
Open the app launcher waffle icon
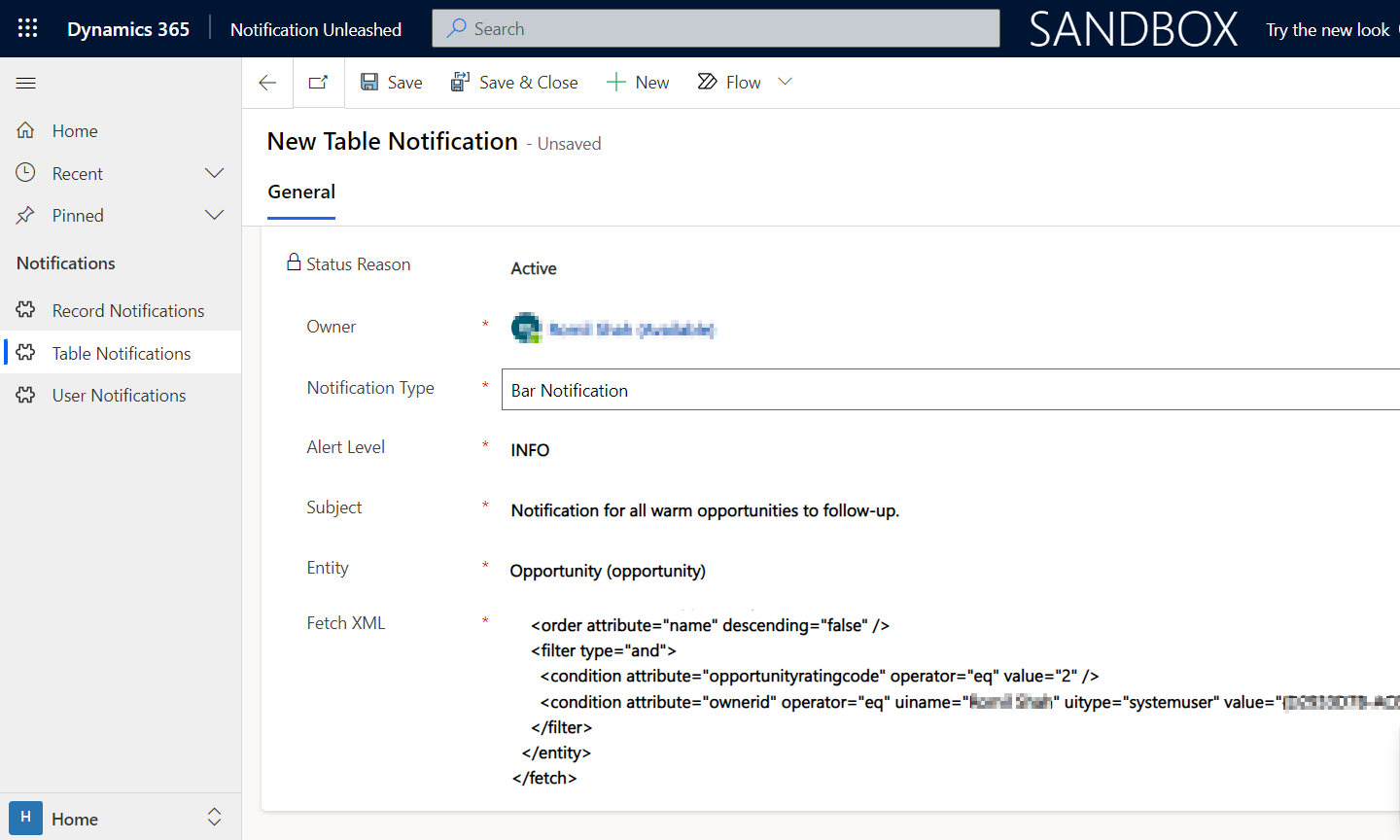coord(27,28)
